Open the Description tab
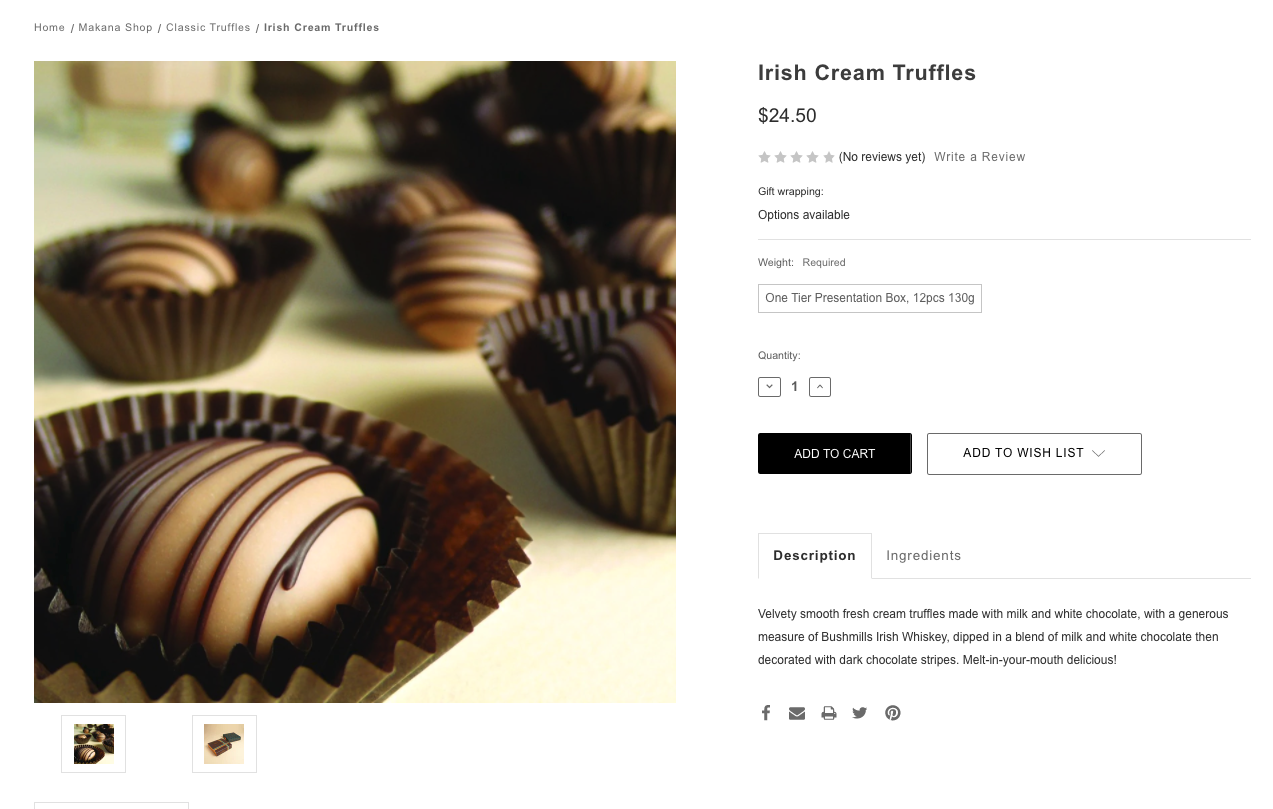This screenshot has width=1273, height=809. 814,556
